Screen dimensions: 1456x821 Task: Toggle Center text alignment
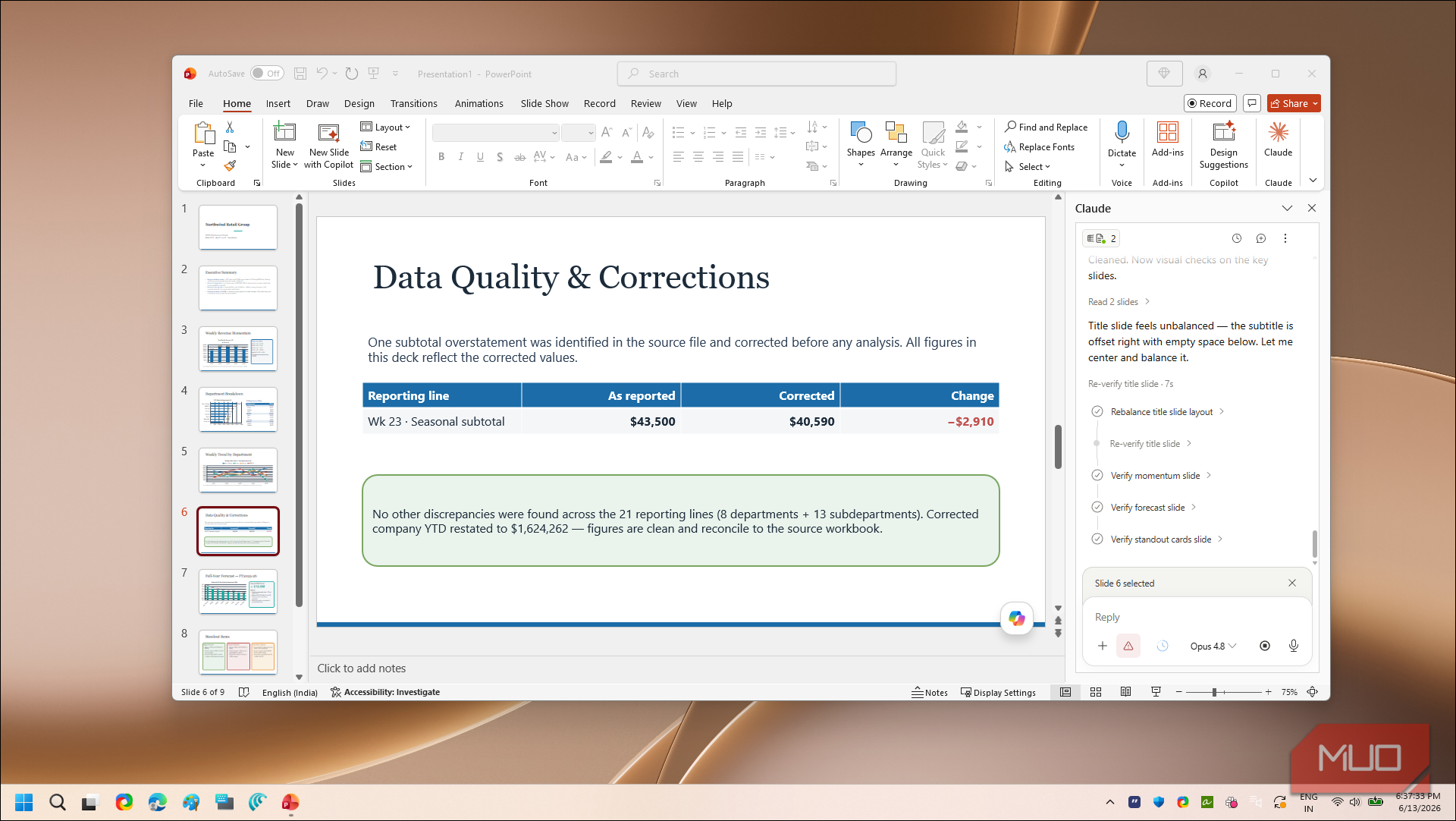click(x=698, y=157)
